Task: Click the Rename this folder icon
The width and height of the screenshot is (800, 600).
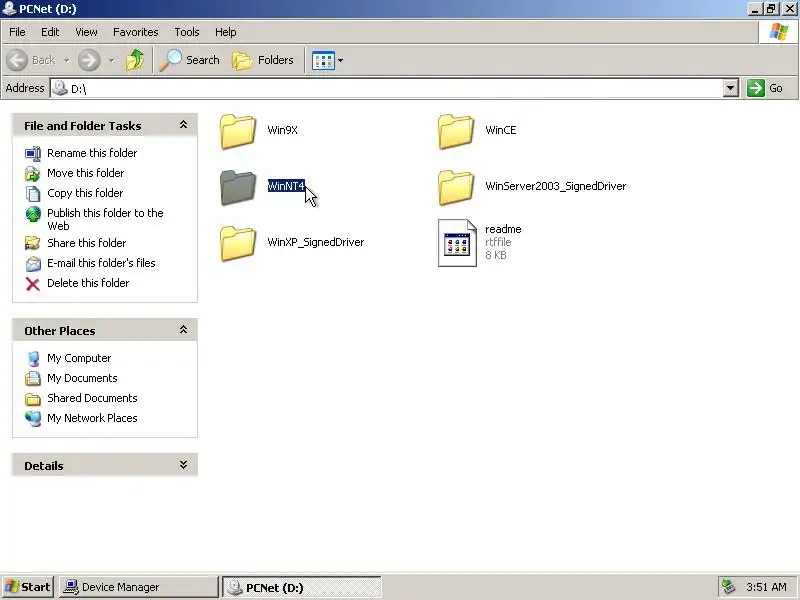Action: click(x=33, y=154)
